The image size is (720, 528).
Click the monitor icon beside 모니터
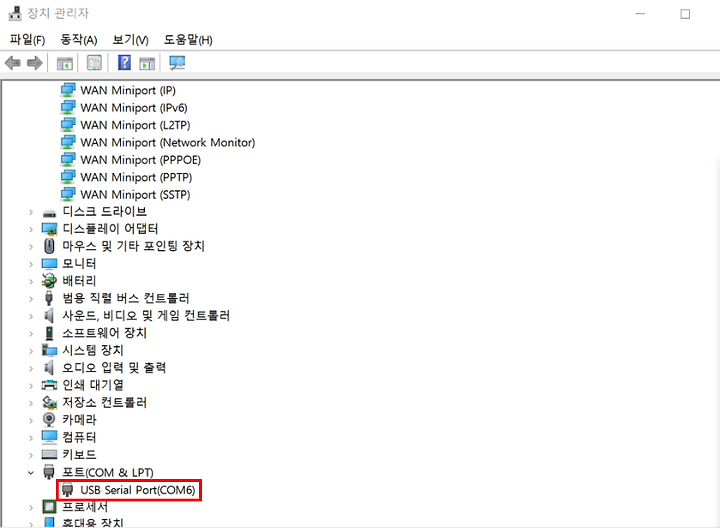click(49, 264)
